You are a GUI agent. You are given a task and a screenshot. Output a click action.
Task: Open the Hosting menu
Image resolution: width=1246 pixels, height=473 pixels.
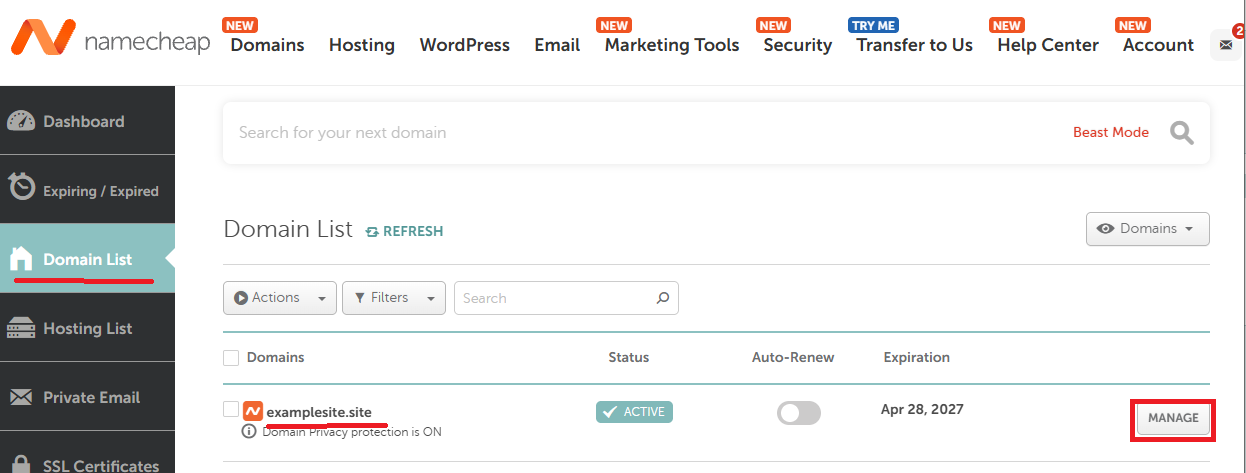(x=361, y=45)
